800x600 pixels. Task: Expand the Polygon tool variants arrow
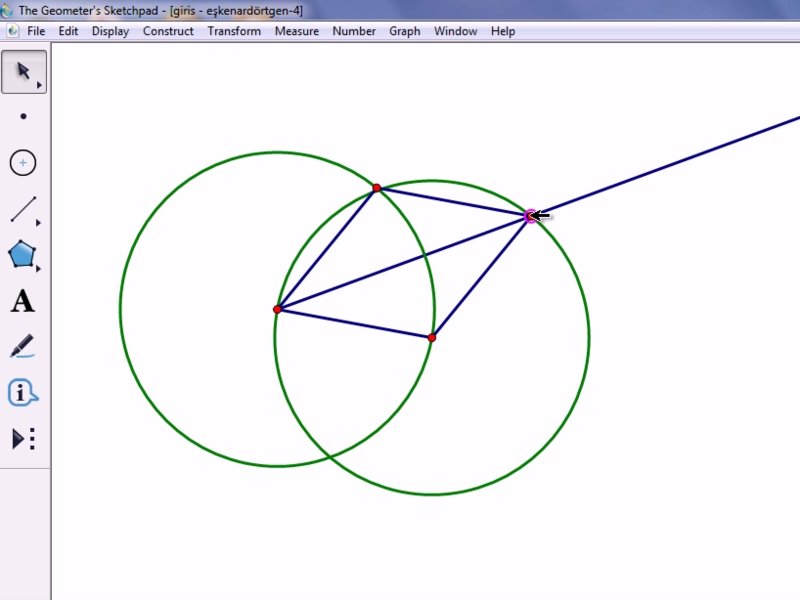pos(38,268)
